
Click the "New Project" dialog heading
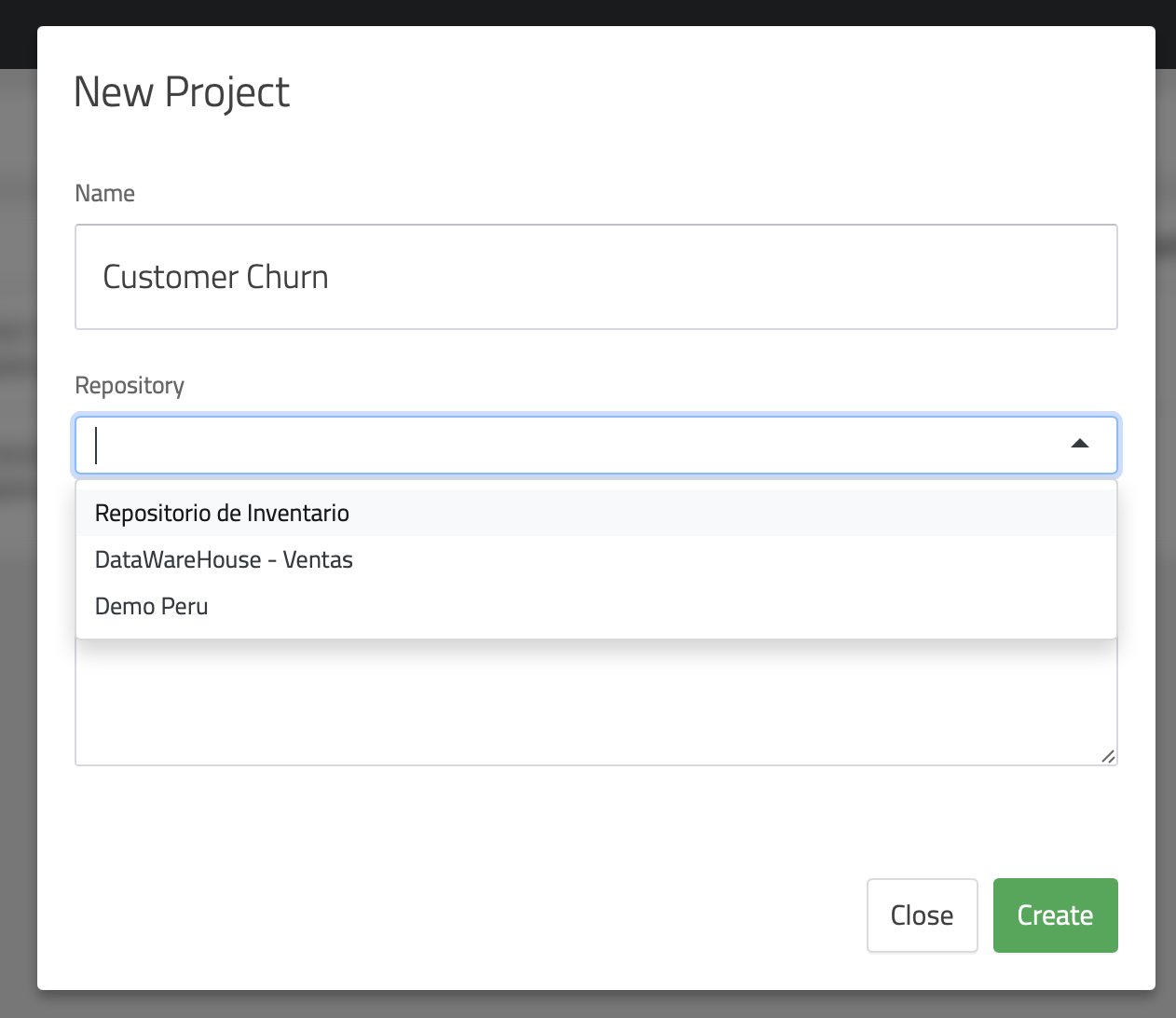(182, 91)
